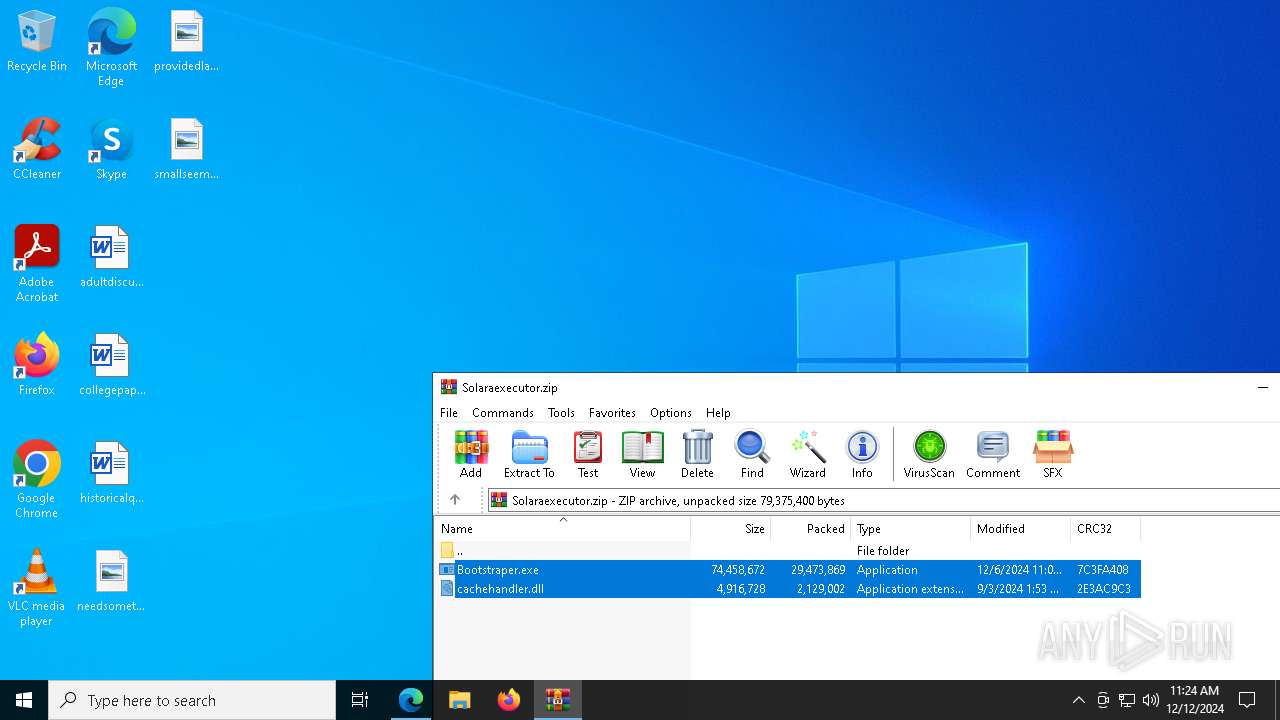Click the taskbar search box

tap(192, 700)
